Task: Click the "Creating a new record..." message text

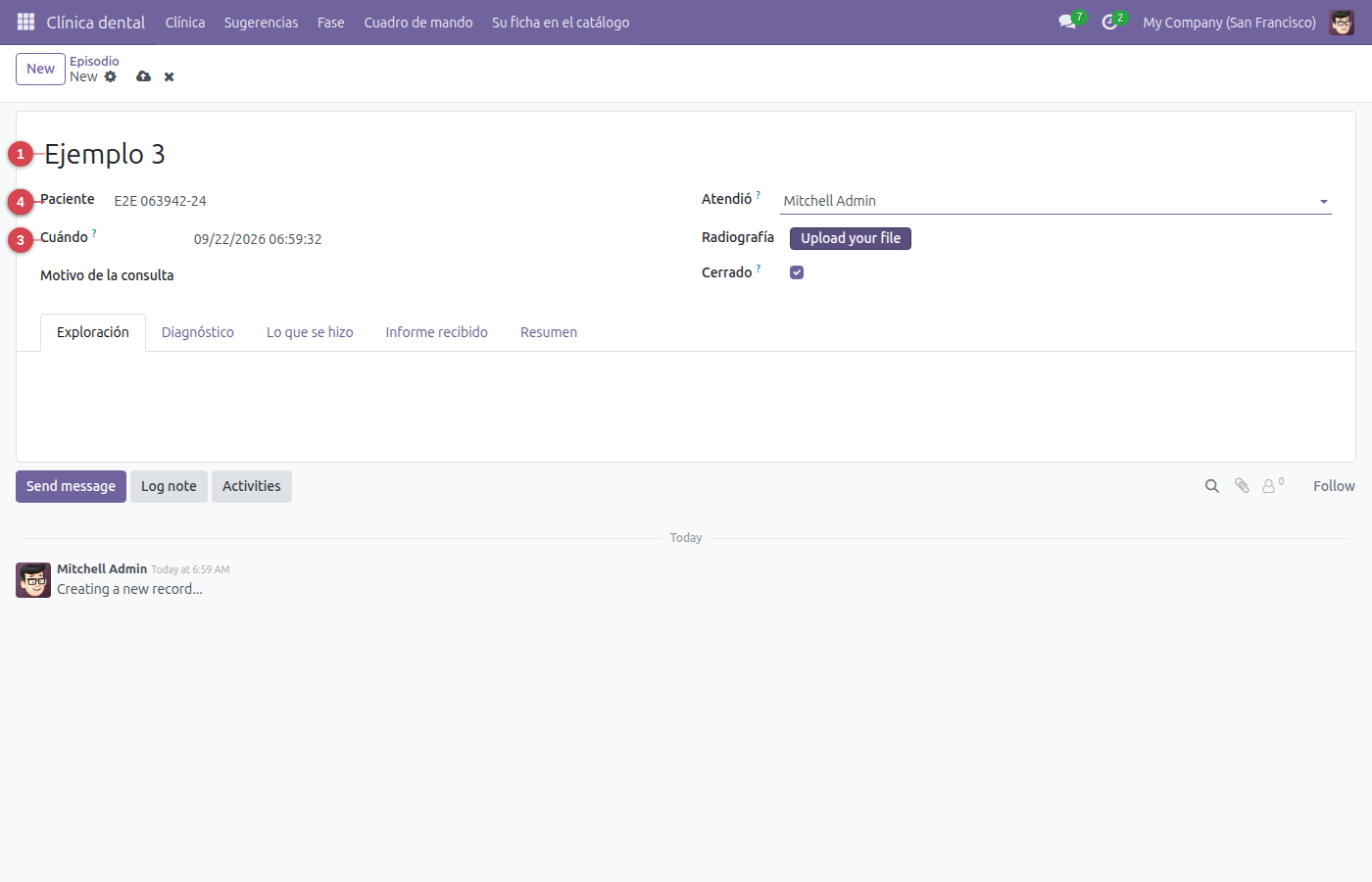Action: click(129, 589)
